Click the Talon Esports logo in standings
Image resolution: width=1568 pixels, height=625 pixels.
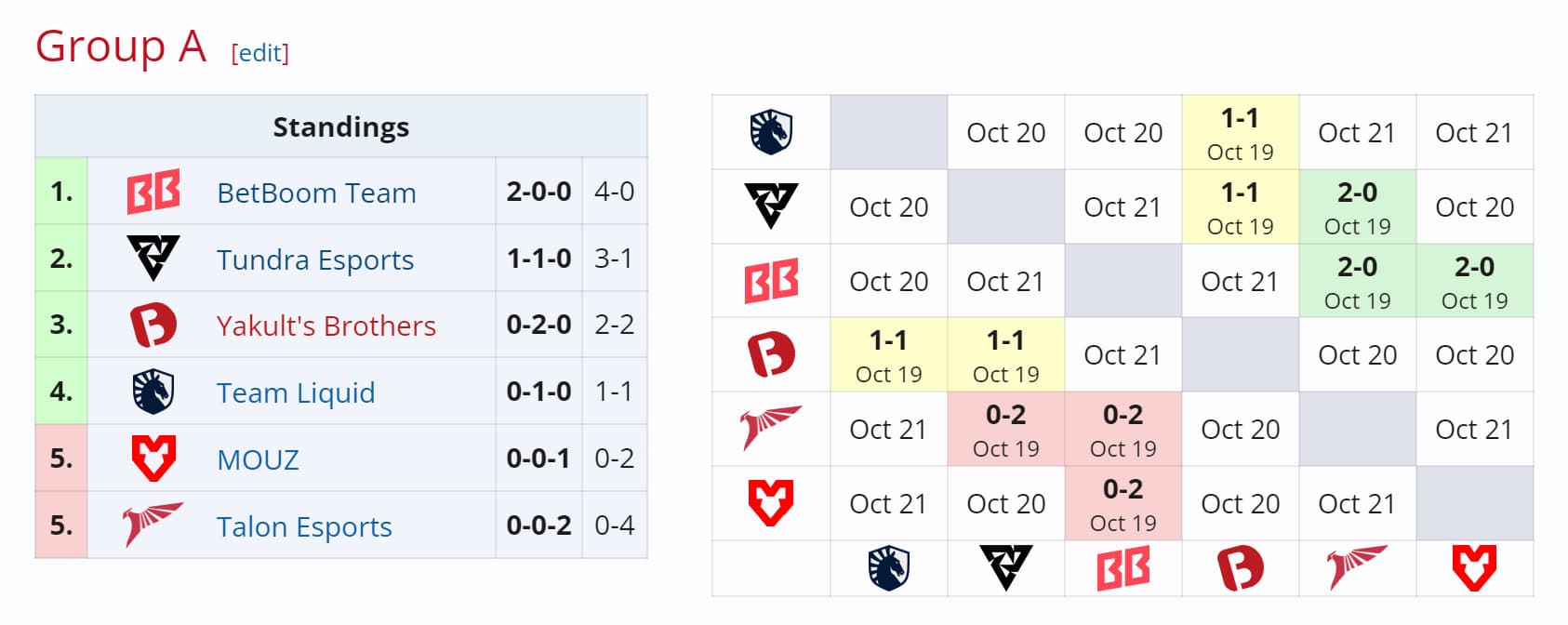point(153,525)
